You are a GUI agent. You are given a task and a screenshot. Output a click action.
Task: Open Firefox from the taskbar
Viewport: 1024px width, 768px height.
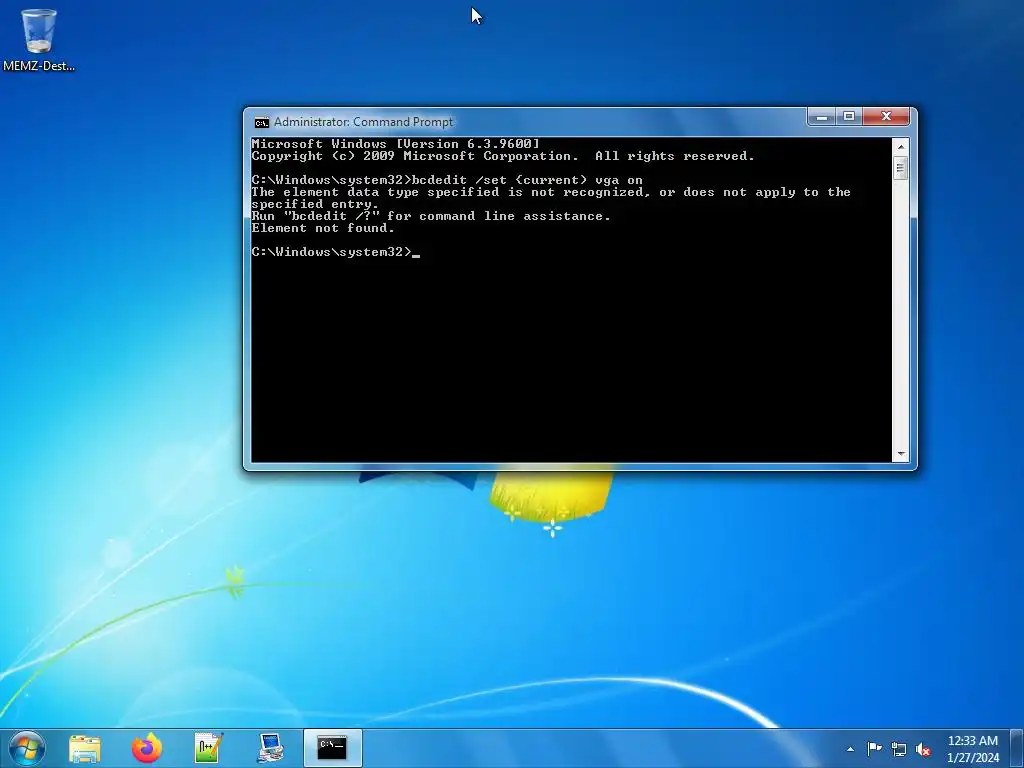(147, 748)
